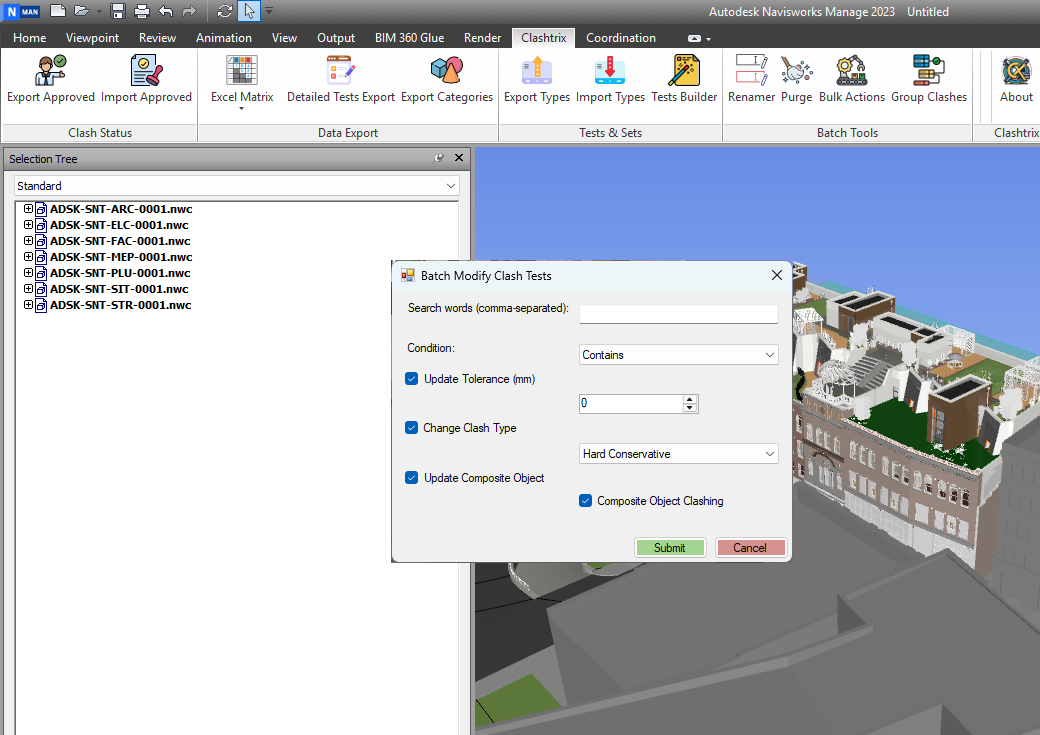
Task: Run the Purge batch tool
Action: point(797,80)
